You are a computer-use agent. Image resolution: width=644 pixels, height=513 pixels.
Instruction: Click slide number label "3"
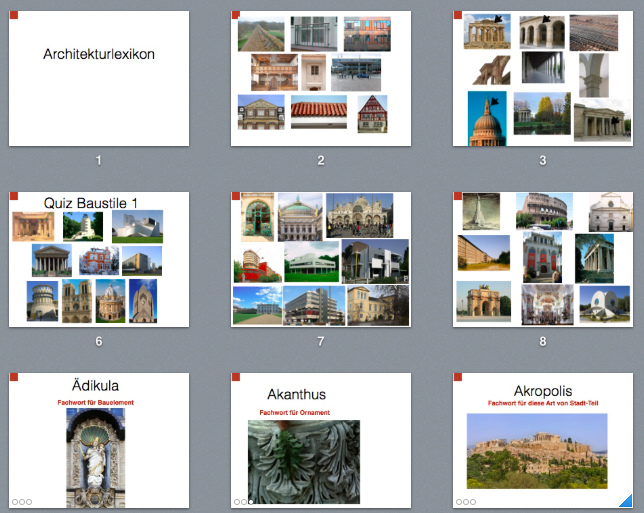click(543, 160)
